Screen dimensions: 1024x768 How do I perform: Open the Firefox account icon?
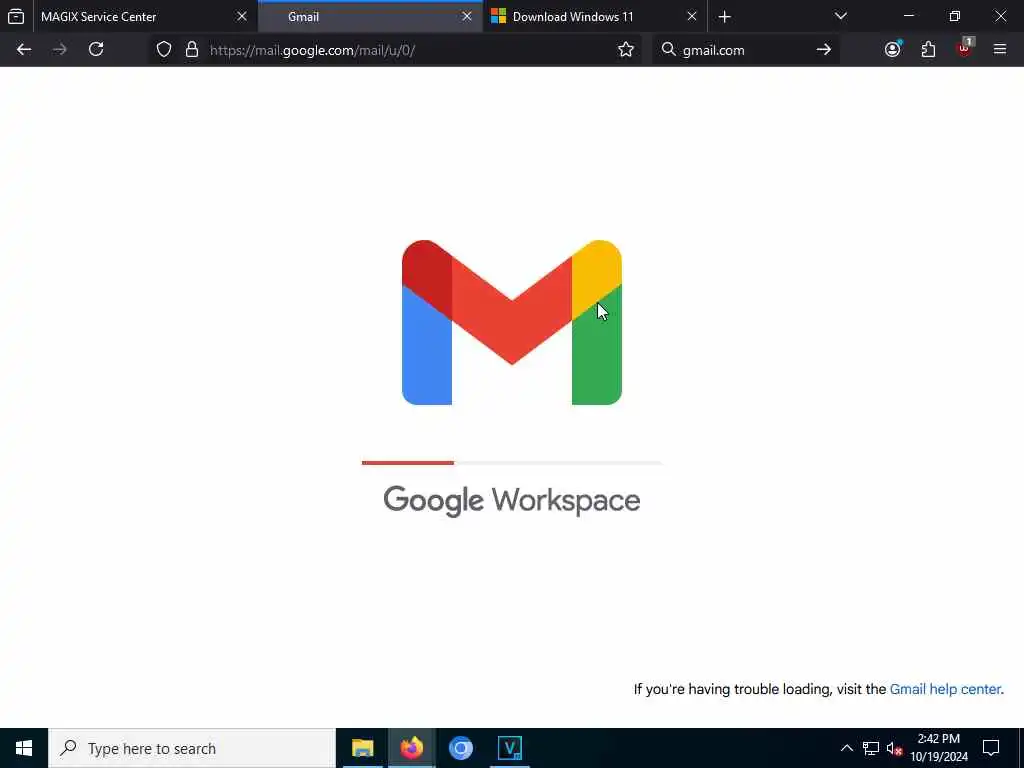click(893, 50)
